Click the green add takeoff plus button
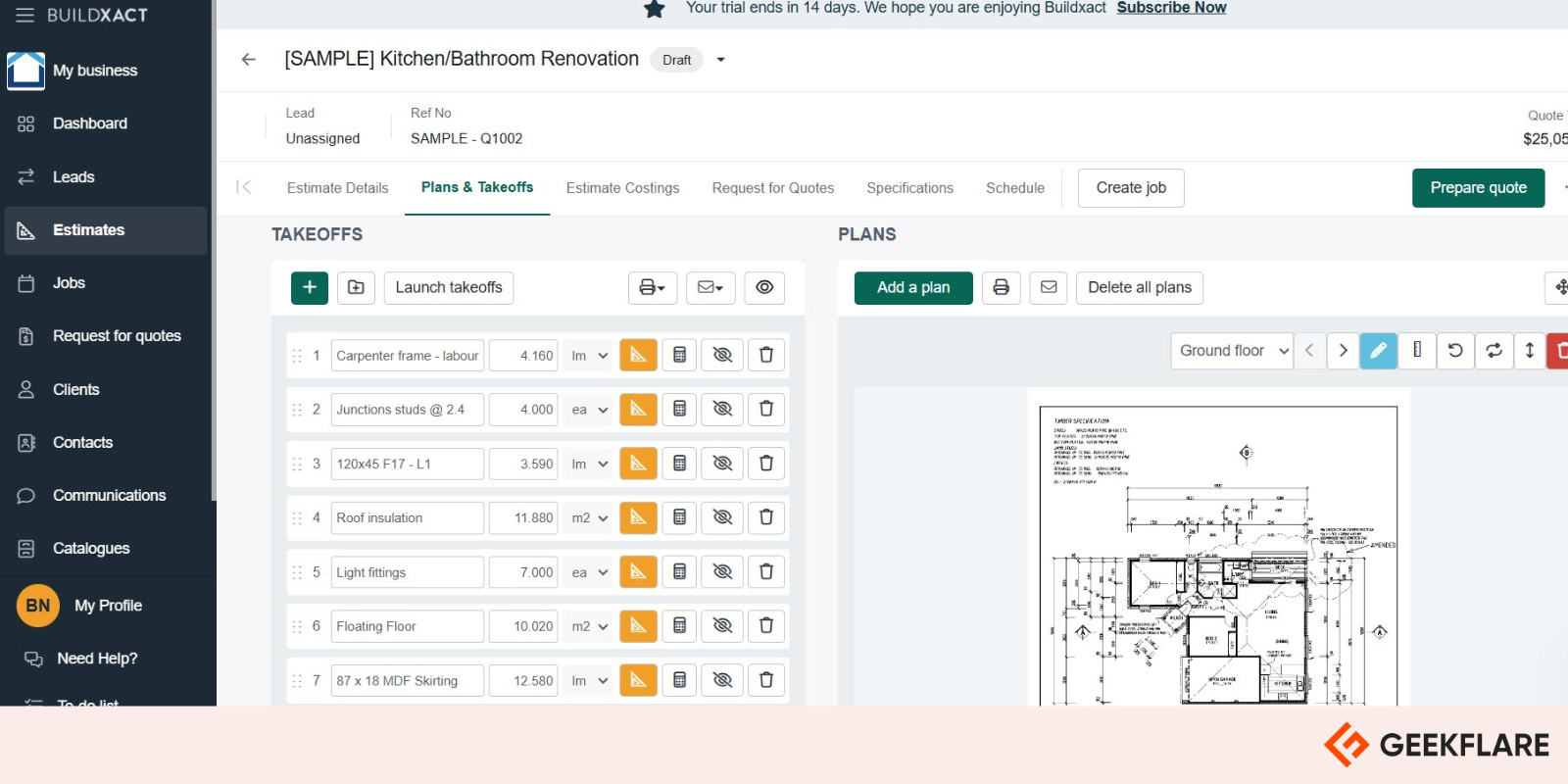Image resolution: width=1568 pixels, height=784 pixels. pyautogui.click(x=309, y=287)
